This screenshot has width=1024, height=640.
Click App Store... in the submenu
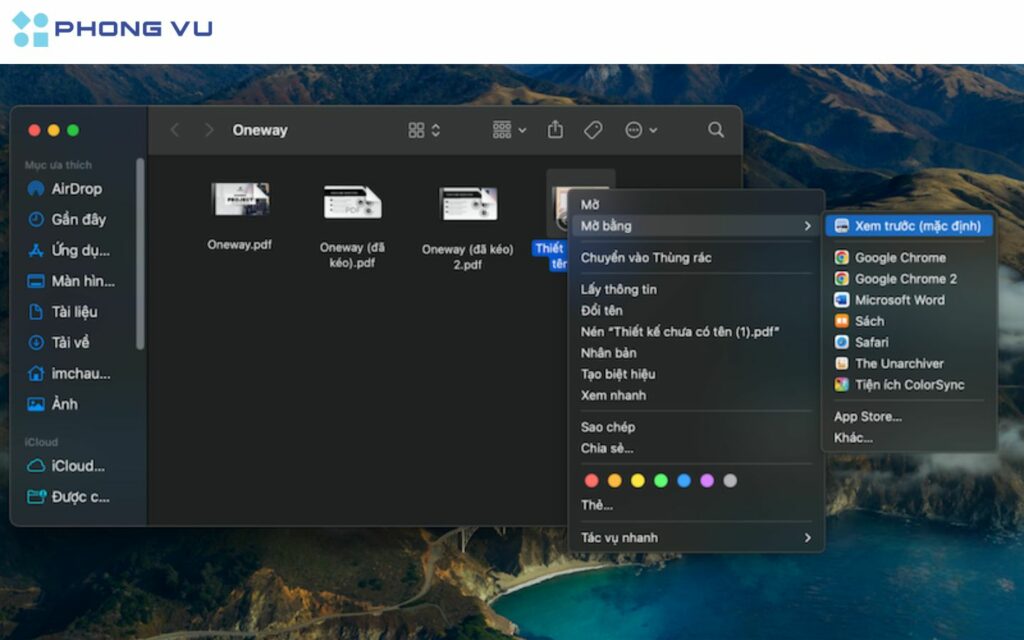868,416
